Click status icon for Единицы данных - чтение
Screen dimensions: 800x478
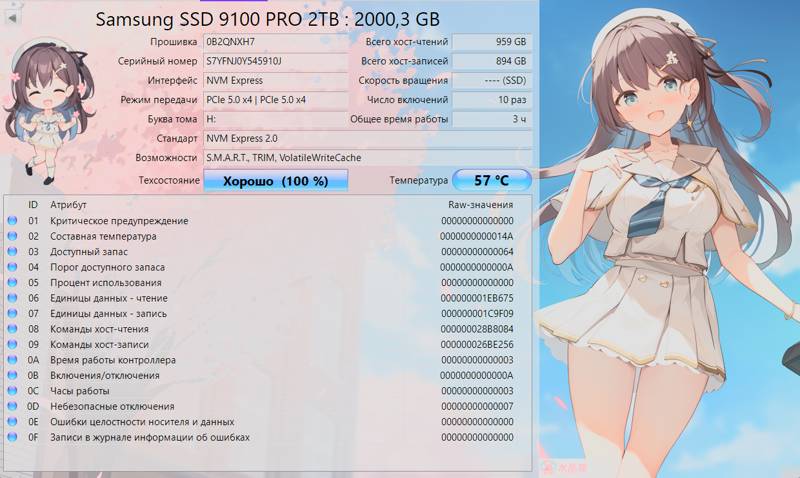click(12, 298)
